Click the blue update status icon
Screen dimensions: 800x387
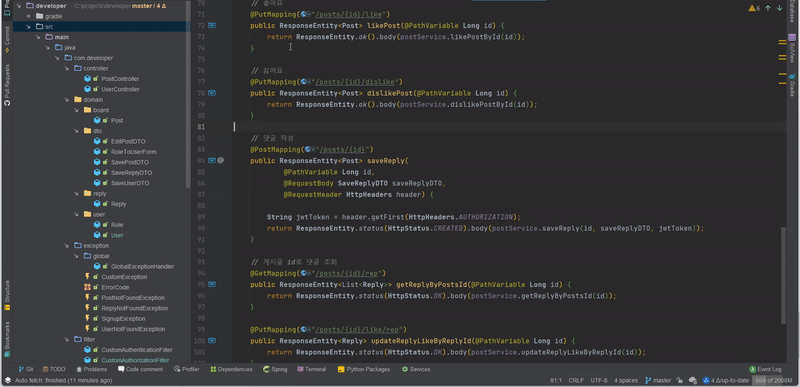pyautogui.click(x=706, y=380)
